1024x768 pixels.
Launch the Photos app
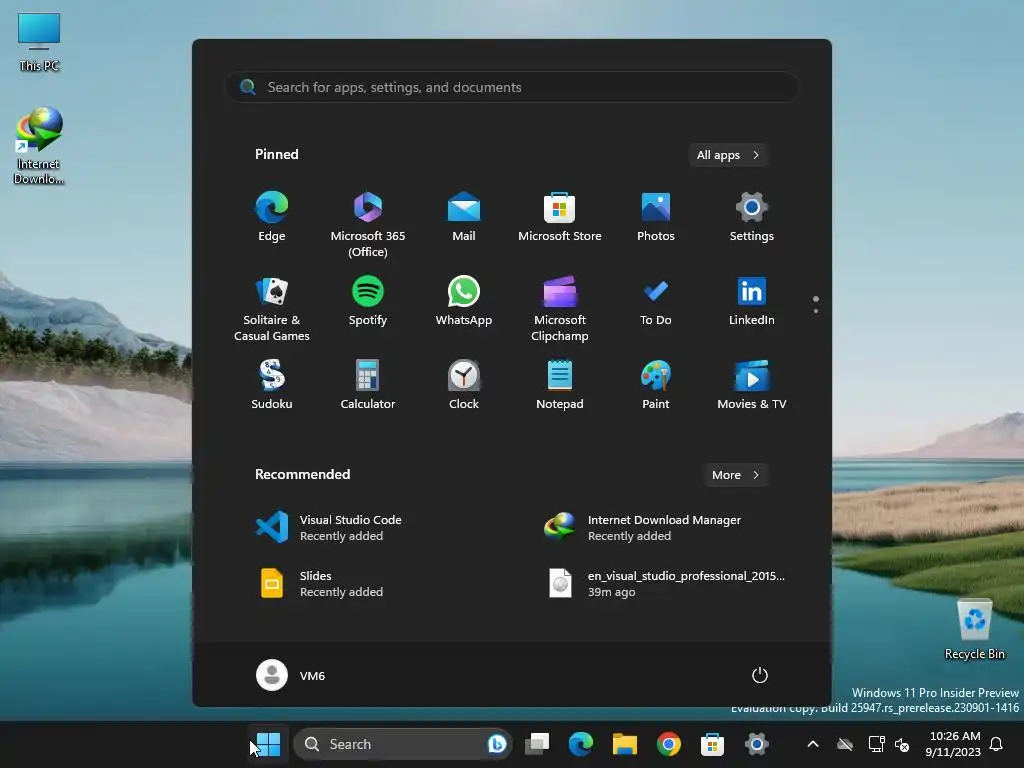click(x=656, y=217)
